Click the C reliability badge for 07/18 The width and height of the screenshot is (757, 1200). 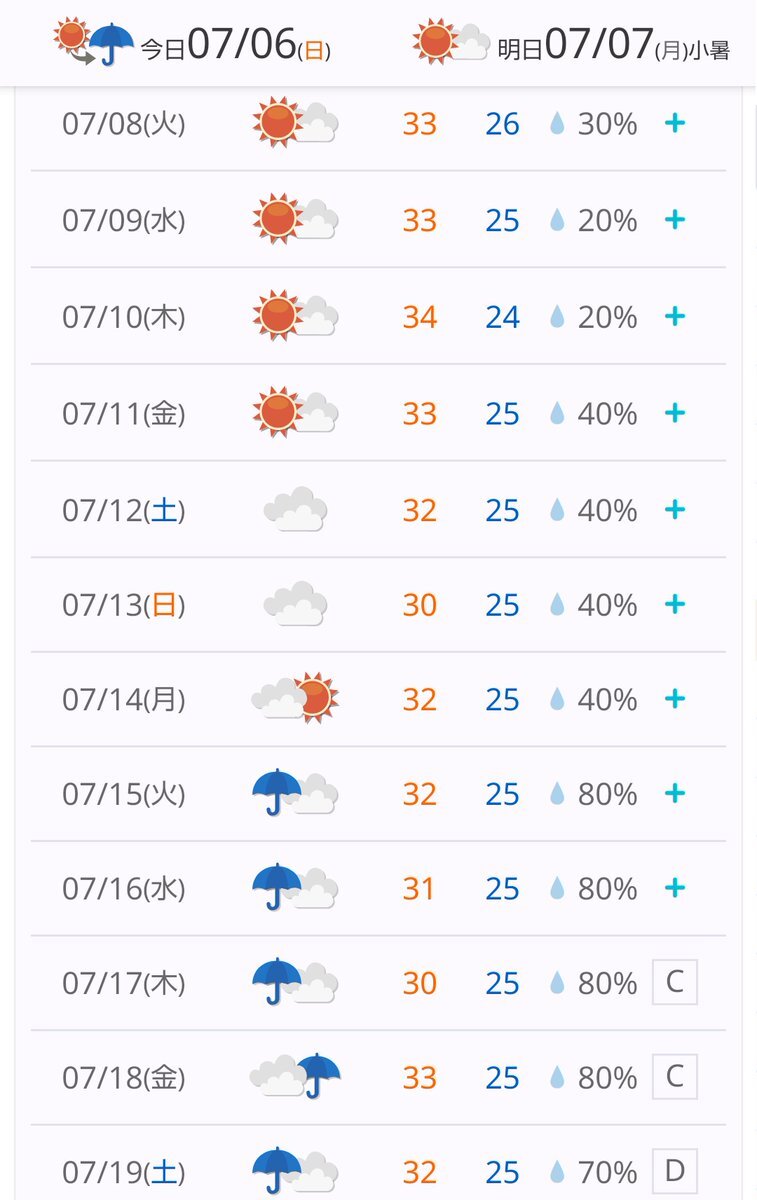tap(675, 1077)
